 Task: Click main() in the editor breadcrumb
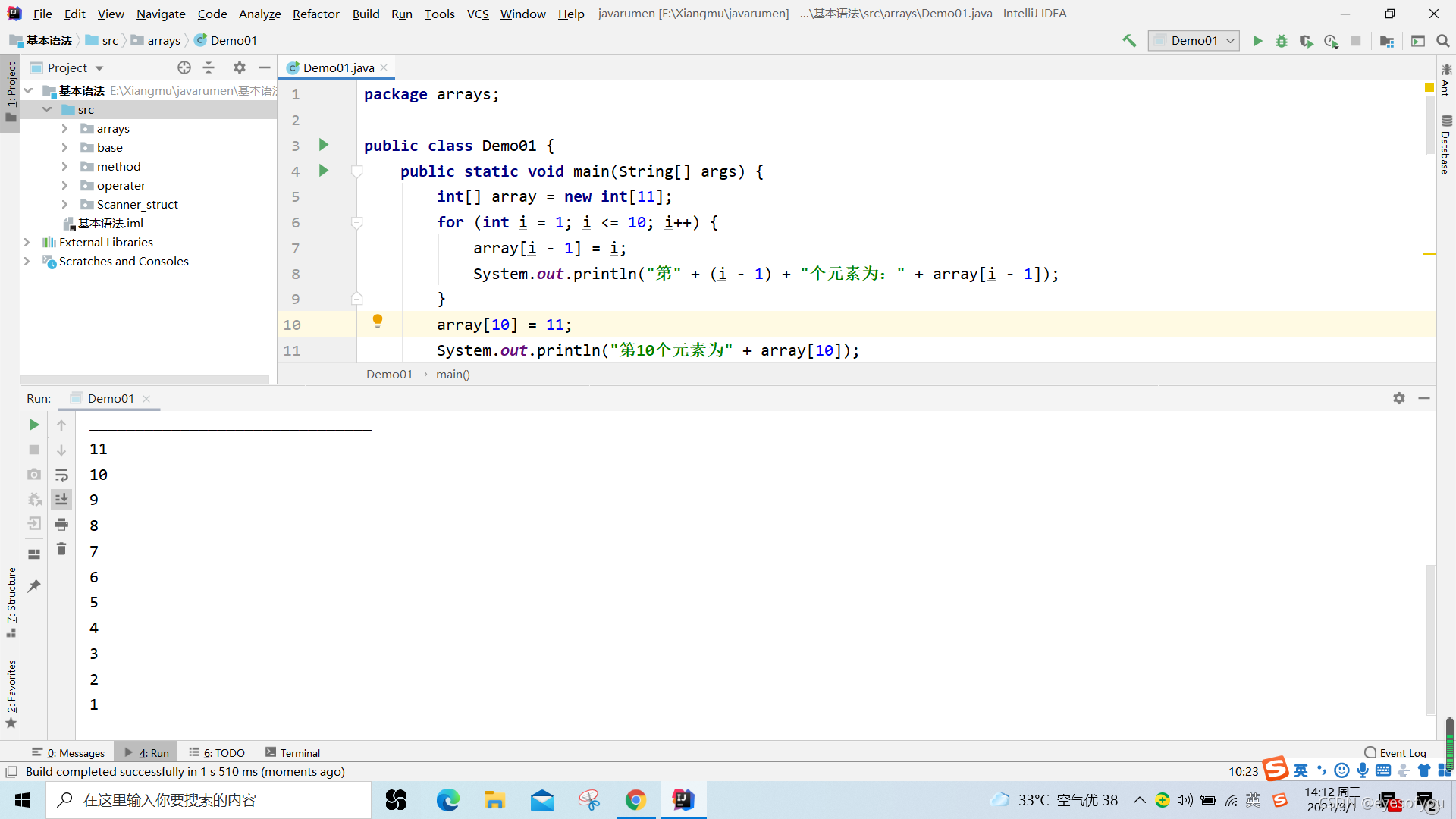pos(453,374)
